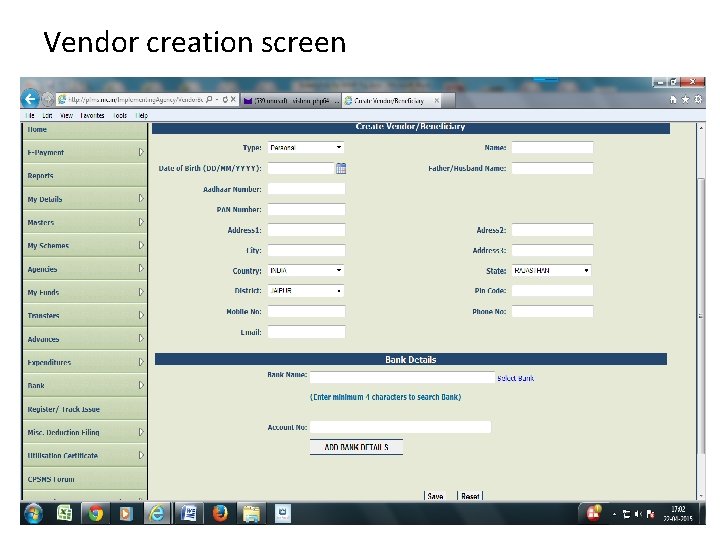Open the Country dropdown

point(306,270)
